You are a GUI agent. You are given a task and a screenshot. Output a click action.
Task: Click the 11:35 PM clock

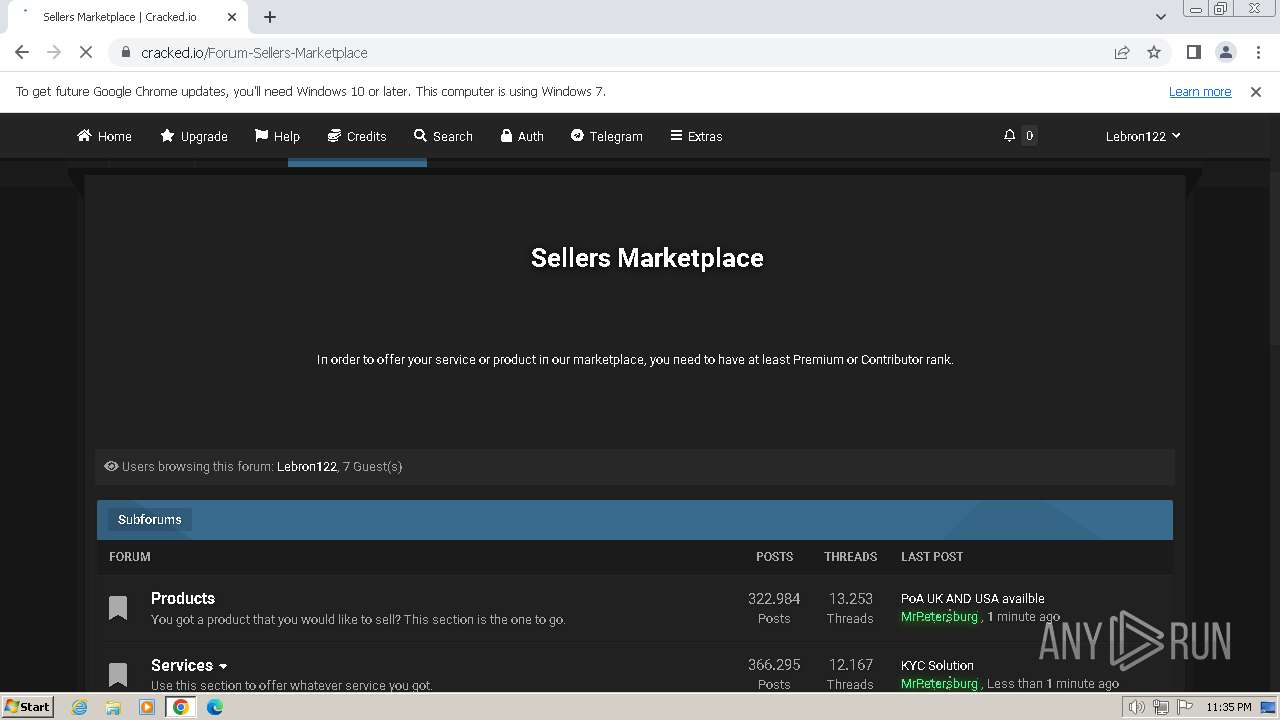click(x=1229, y=707)
